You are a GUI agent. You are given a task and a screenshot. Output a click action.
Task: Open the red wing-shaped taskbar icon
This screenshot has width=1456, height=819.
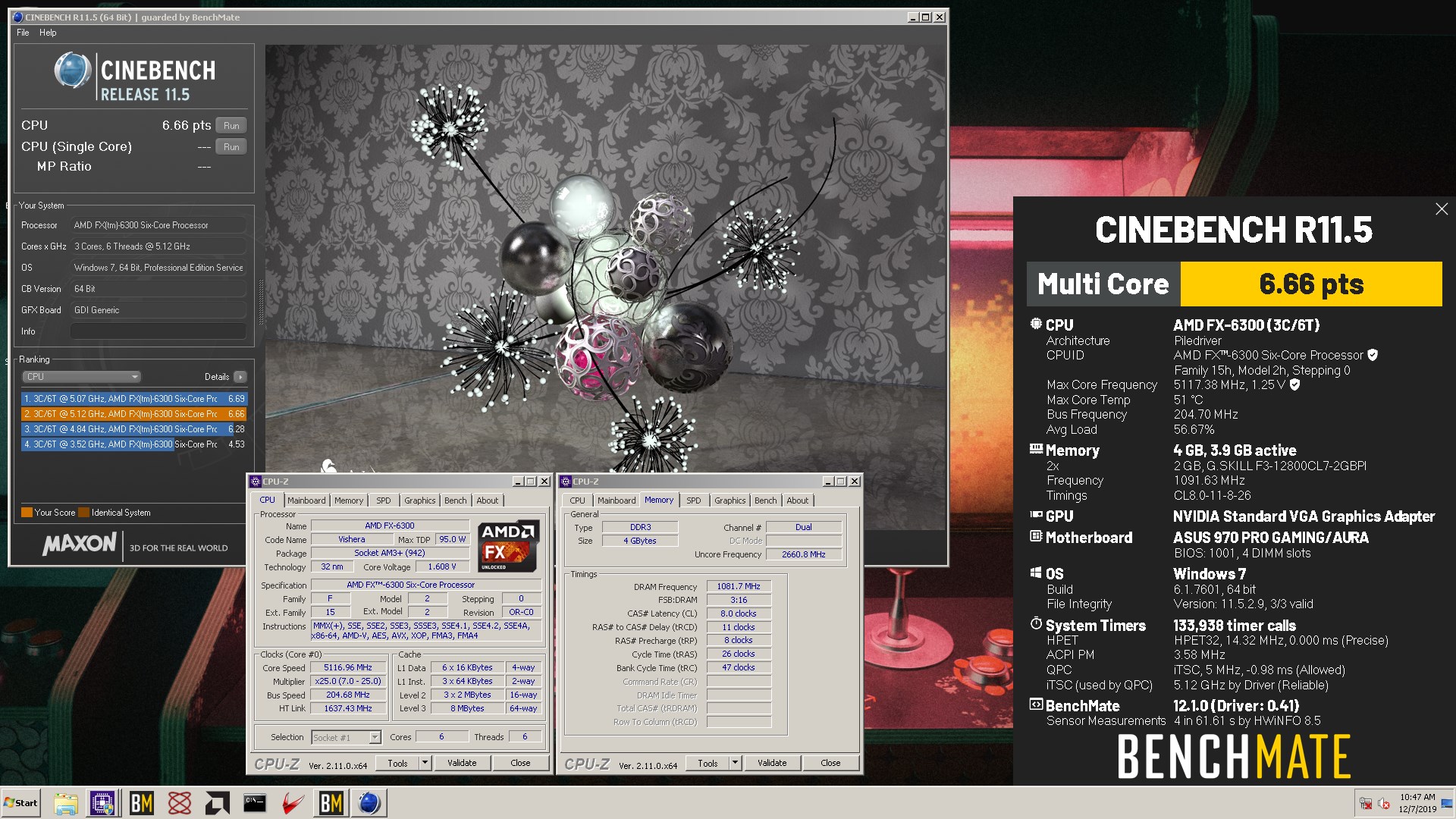293,803
